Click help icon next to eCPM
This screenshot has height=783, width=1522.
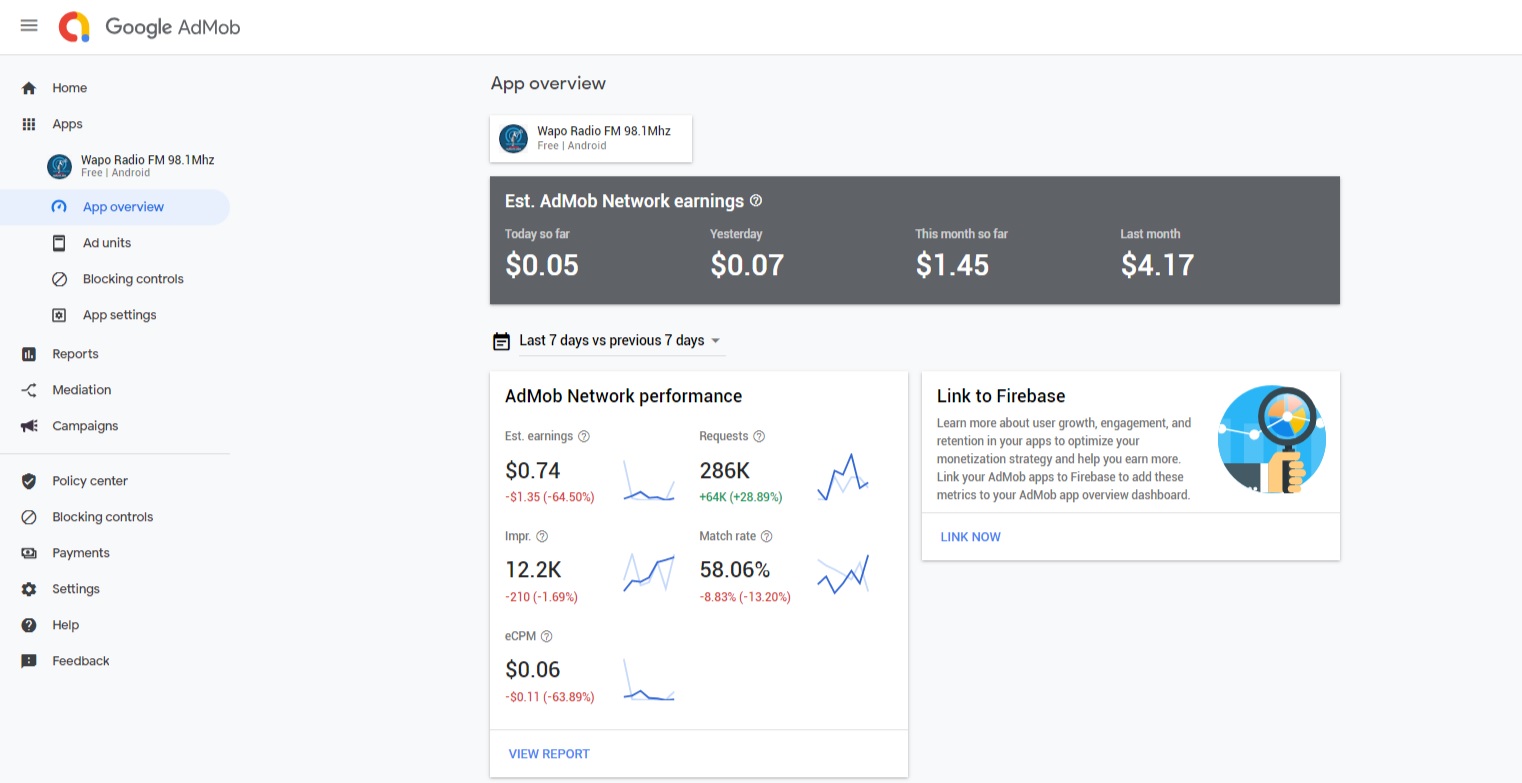pyautogui.click(x=547, y=636)
